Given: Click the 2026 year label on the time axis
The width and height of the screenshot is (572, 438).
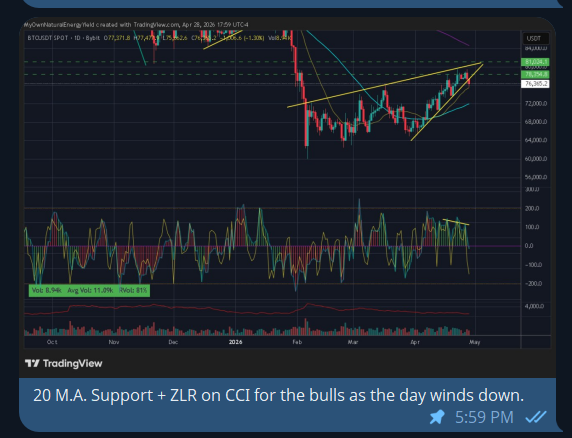Looking at the screenshot, I should [x=235, y=342].
